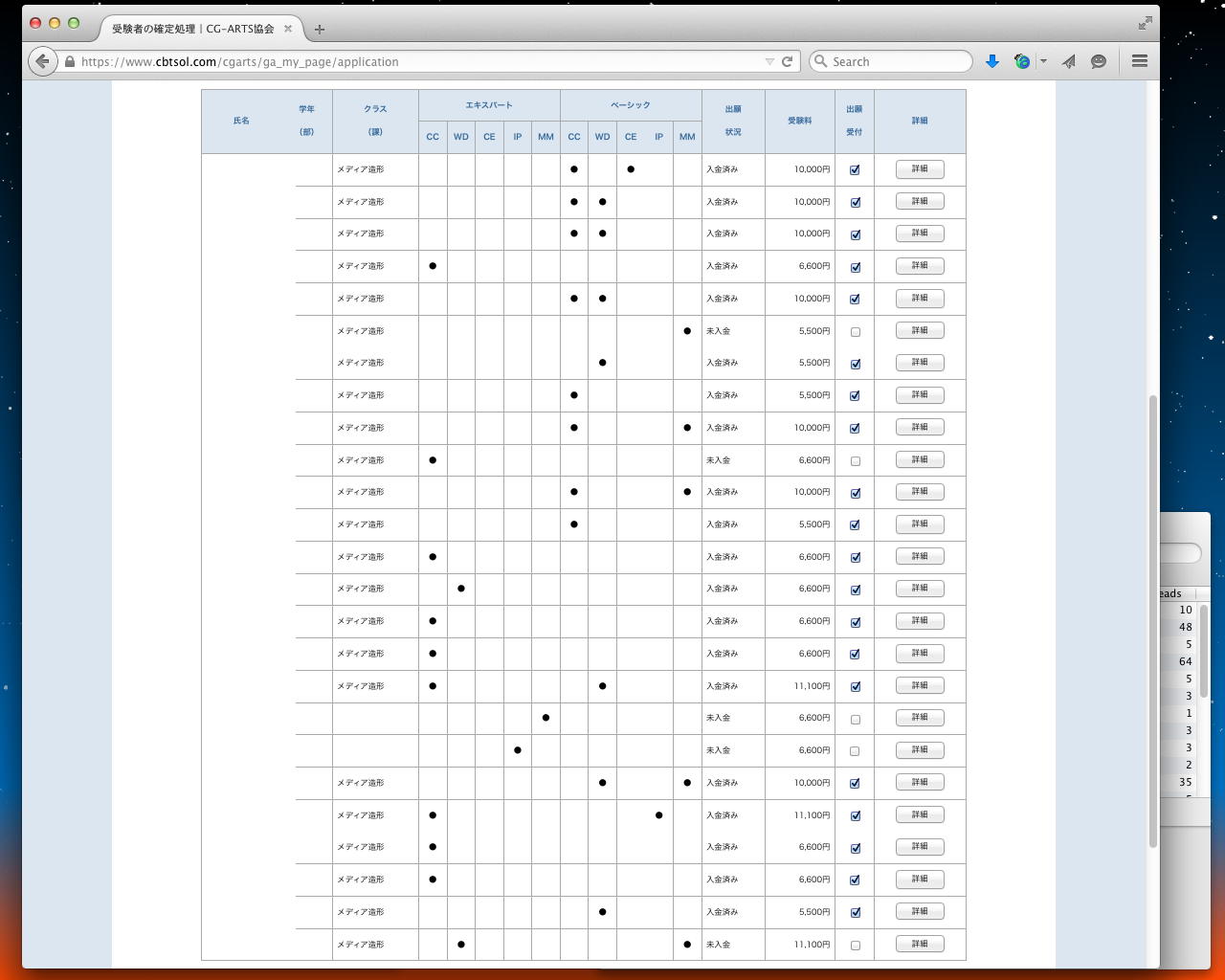Screen dimensions: 1225x980
Task: Open 詳細 for the 未入金 5,500円 row
Action: tap(920, 330)
